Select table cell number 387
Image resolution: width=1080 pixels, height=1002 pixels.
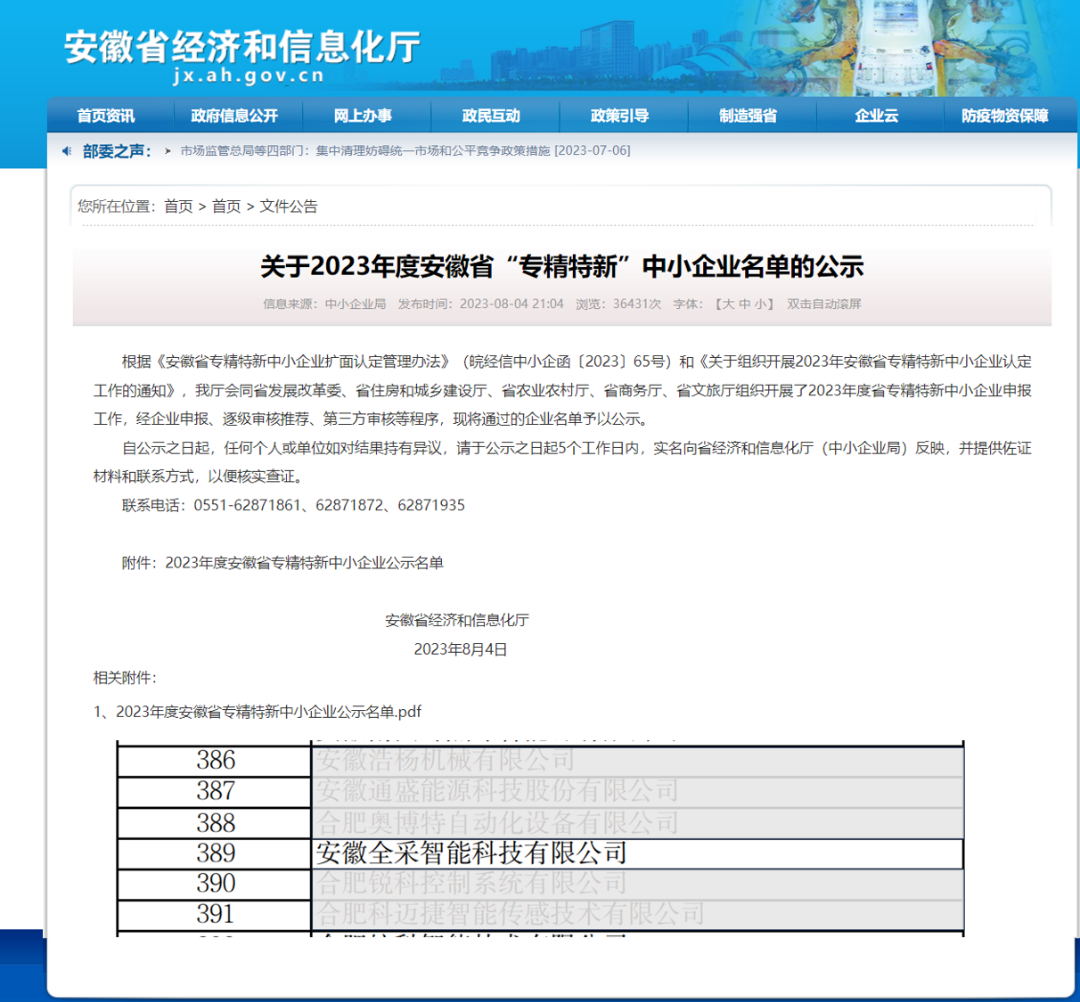pyautogui.click(x=216, y=791)
